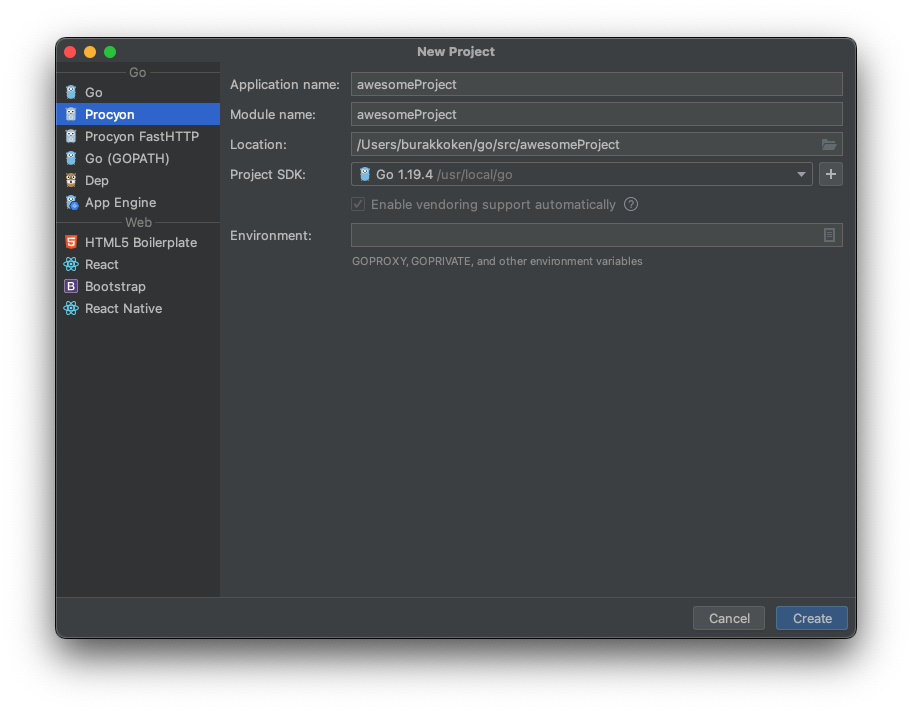Choose Procyon FastHTTP project type

point(138,137)
